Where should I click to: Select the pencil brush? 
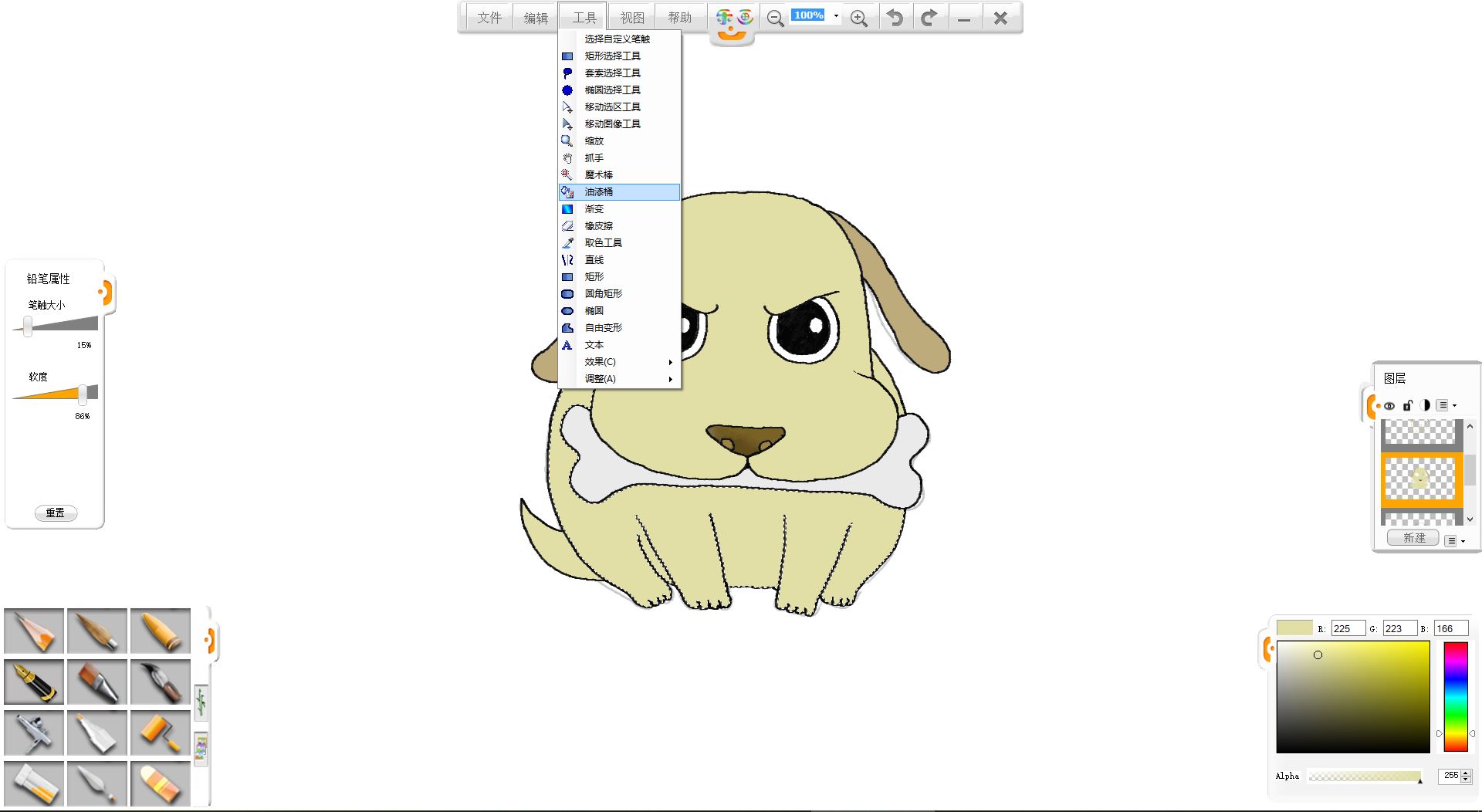click(x=34, y=631)
